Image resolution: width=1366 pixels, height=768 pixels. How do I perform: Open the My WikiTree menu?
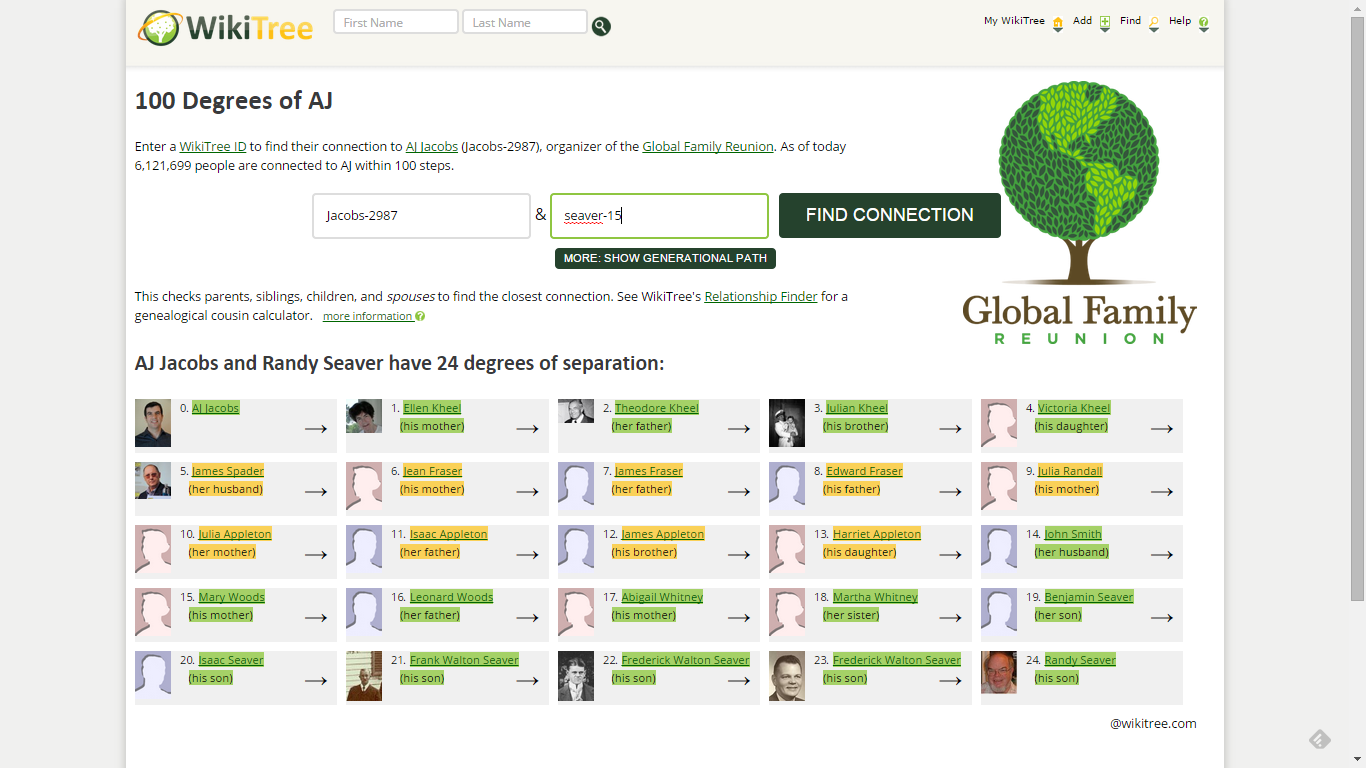pos(1024,22)
